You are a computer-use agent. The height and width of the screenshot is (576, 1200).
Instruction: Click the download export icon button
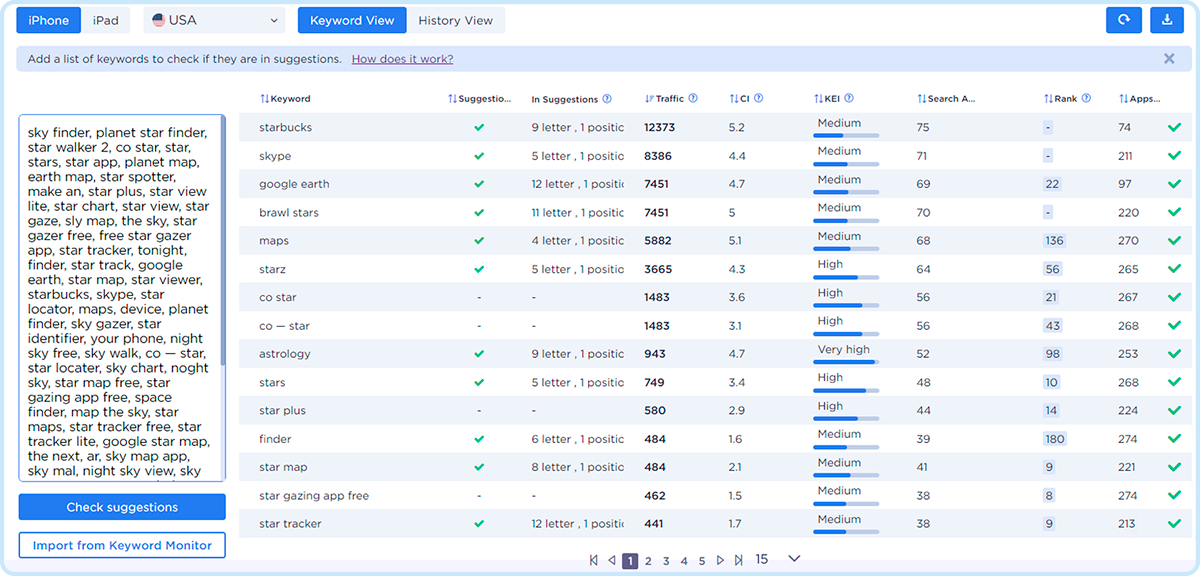point(1167,20)
